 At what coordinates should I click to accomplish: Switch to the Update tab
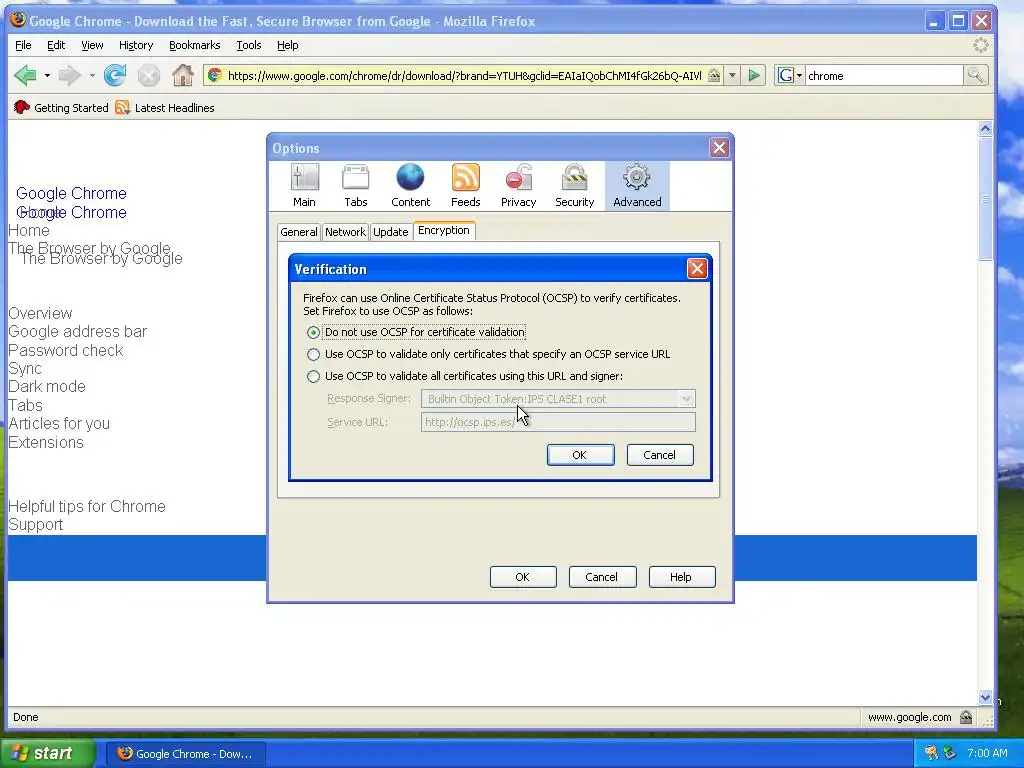[x=391, y=232]
